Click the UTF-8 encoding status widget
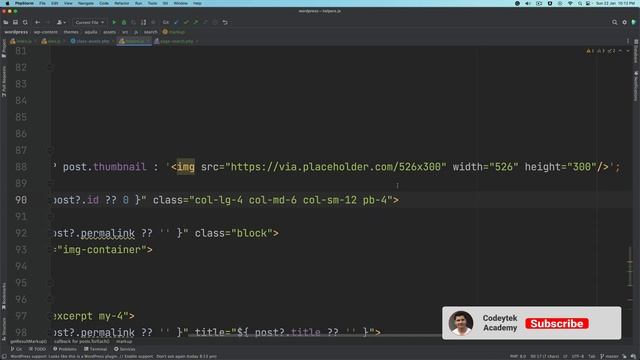 click(x=578, y=356)
